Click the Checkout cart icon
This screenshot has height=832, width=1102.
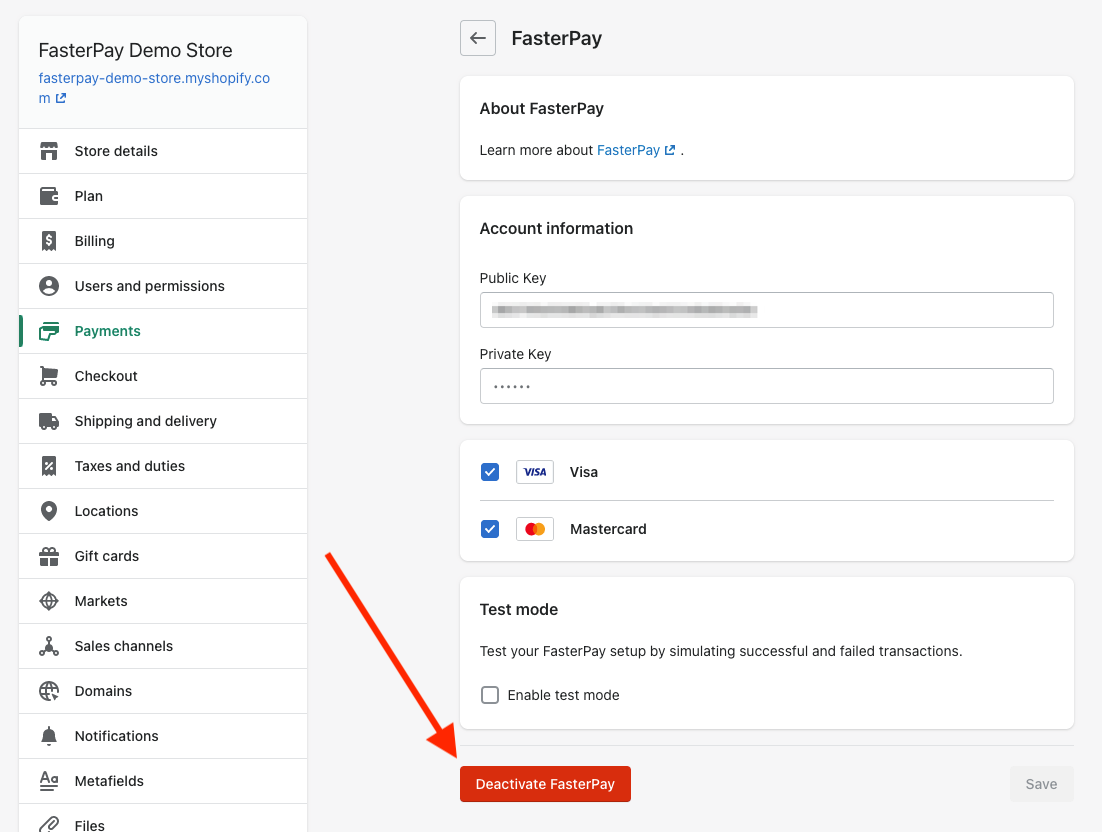(48, 376)
